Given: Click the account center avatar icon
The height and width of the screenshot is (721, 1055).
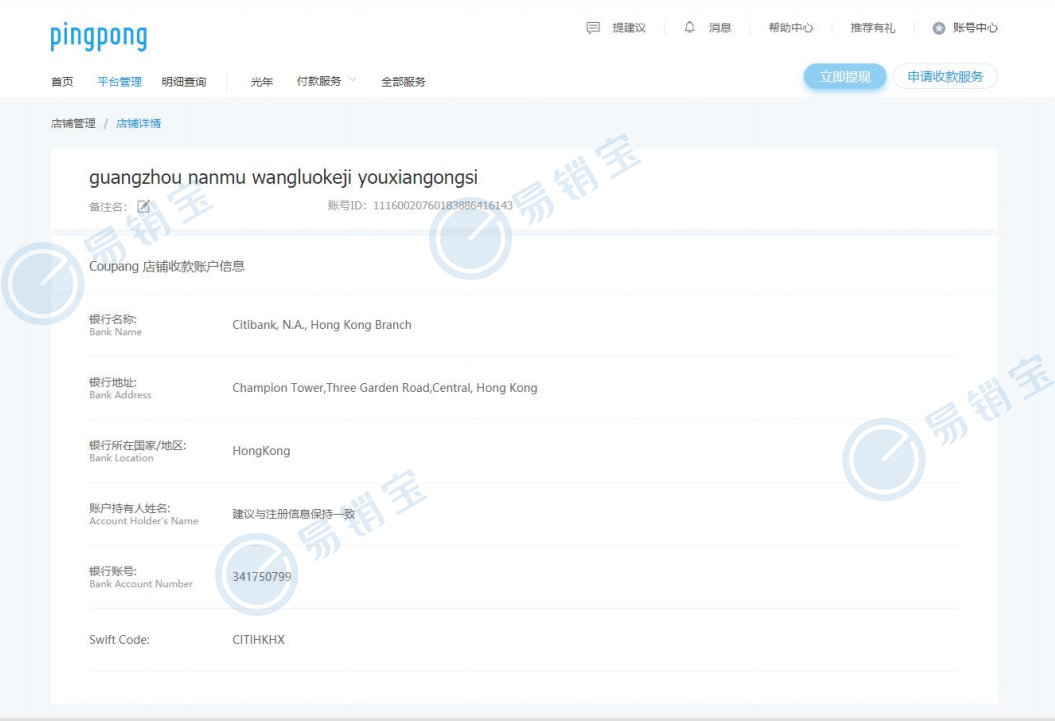Looking at the screenshot, I should tap(939, 28).
